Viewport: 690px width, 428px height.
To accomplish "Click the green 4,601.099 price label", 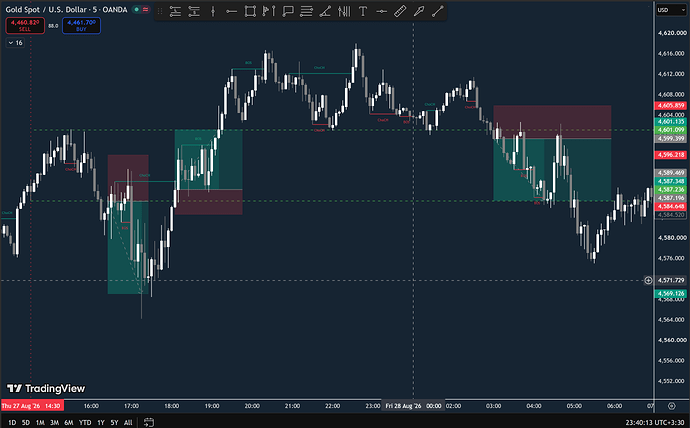I will click(671, 130).
